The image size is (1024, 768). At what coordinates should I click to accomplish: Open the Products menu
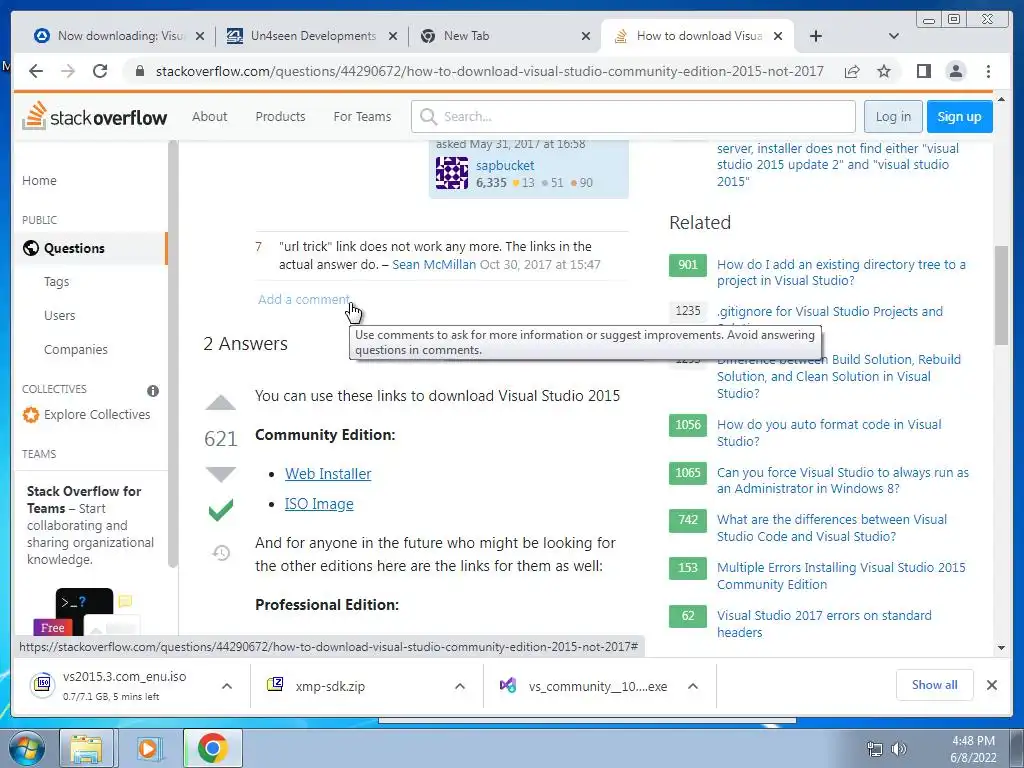(280, 116)
